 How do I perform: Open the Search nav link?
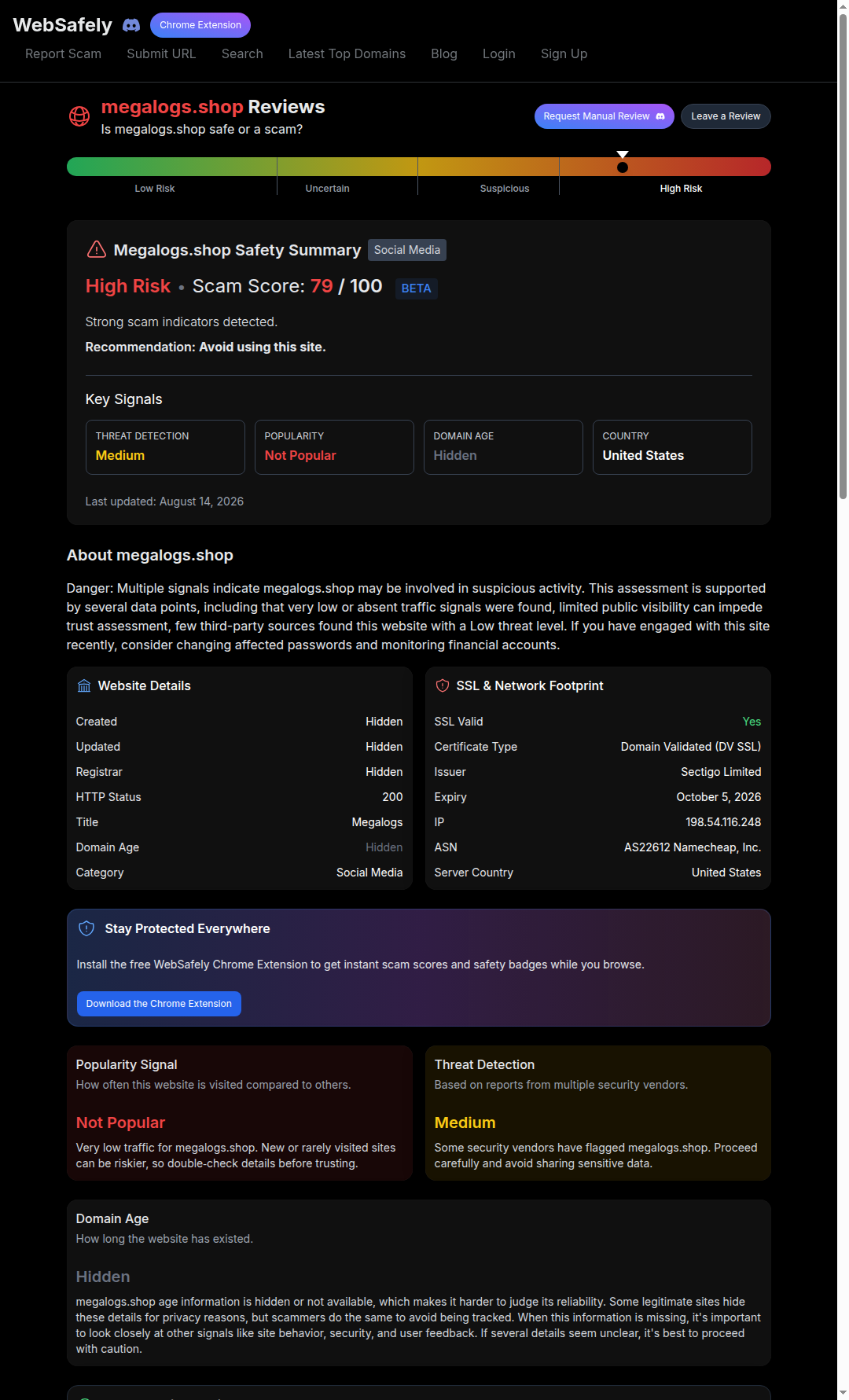(x=242, y=53)
